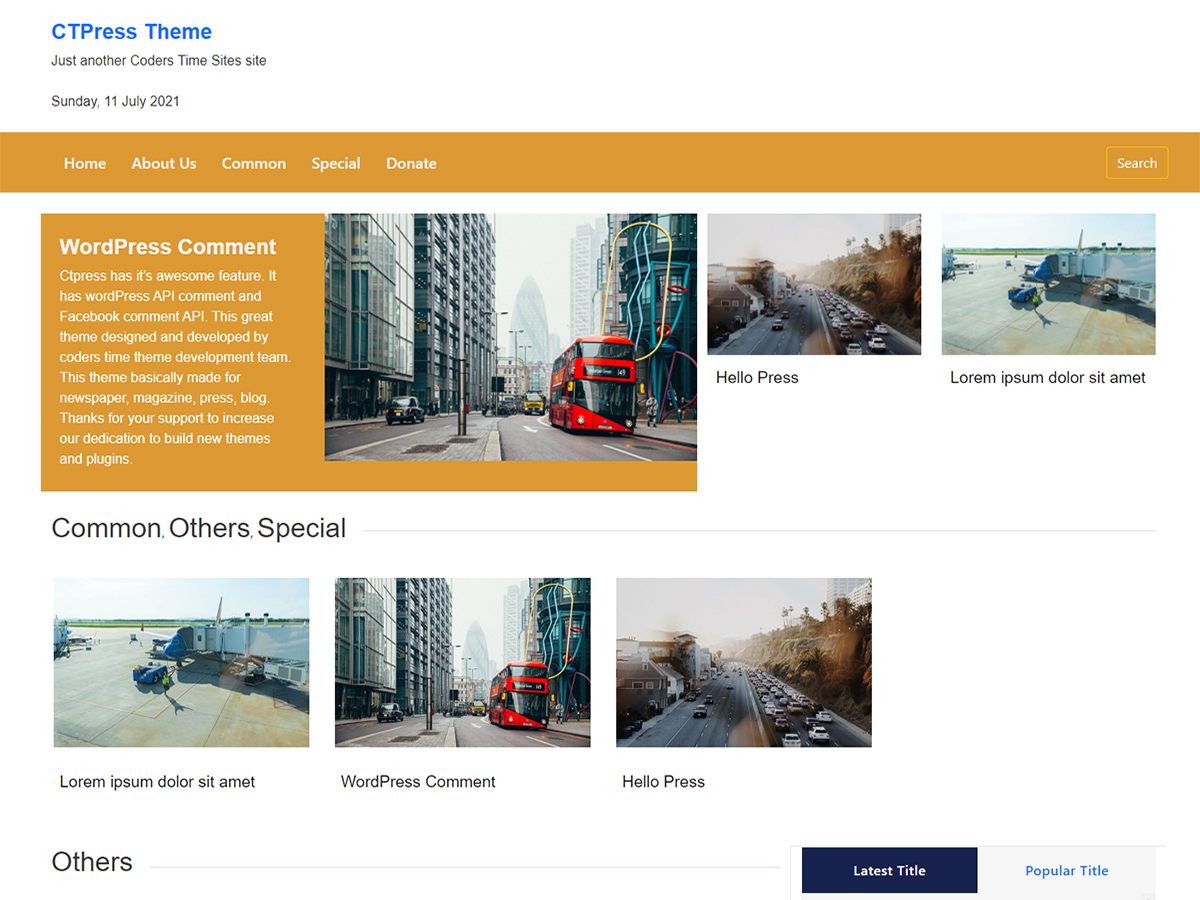Switch to the Latest Title tab

(x=889, y=871)
